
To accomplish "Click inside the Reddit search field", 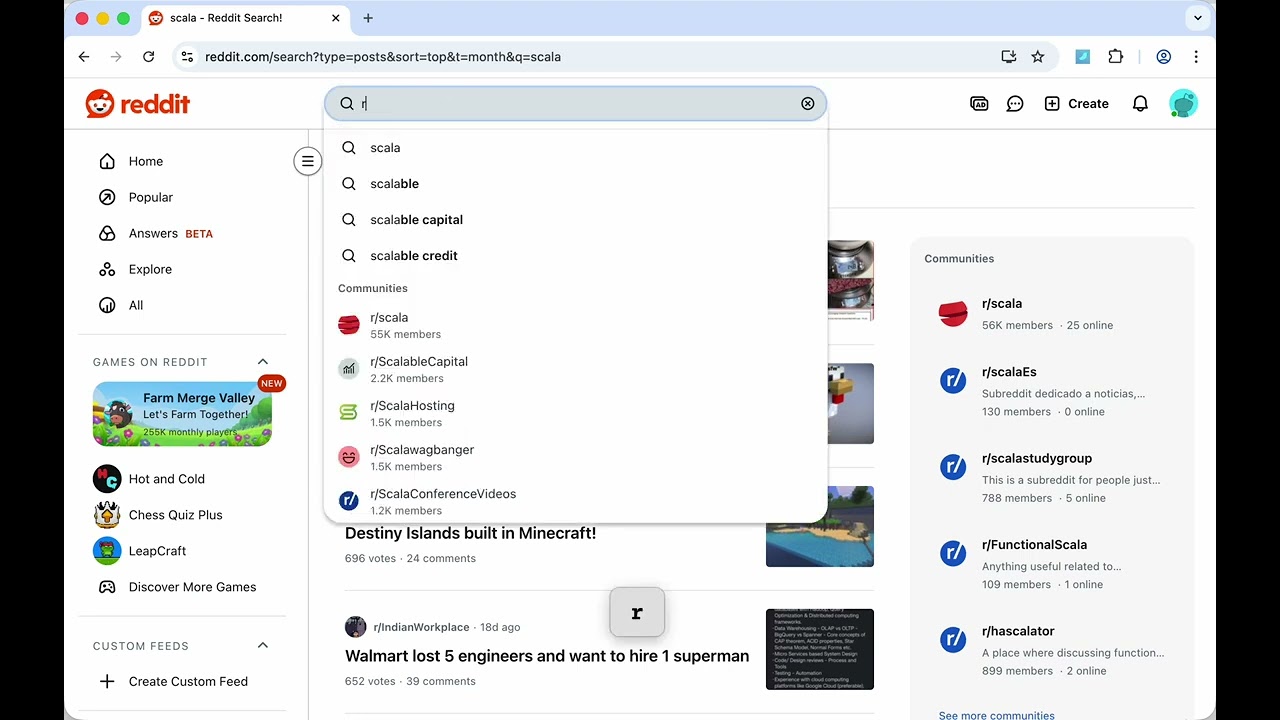I will (x=575, y=104).
